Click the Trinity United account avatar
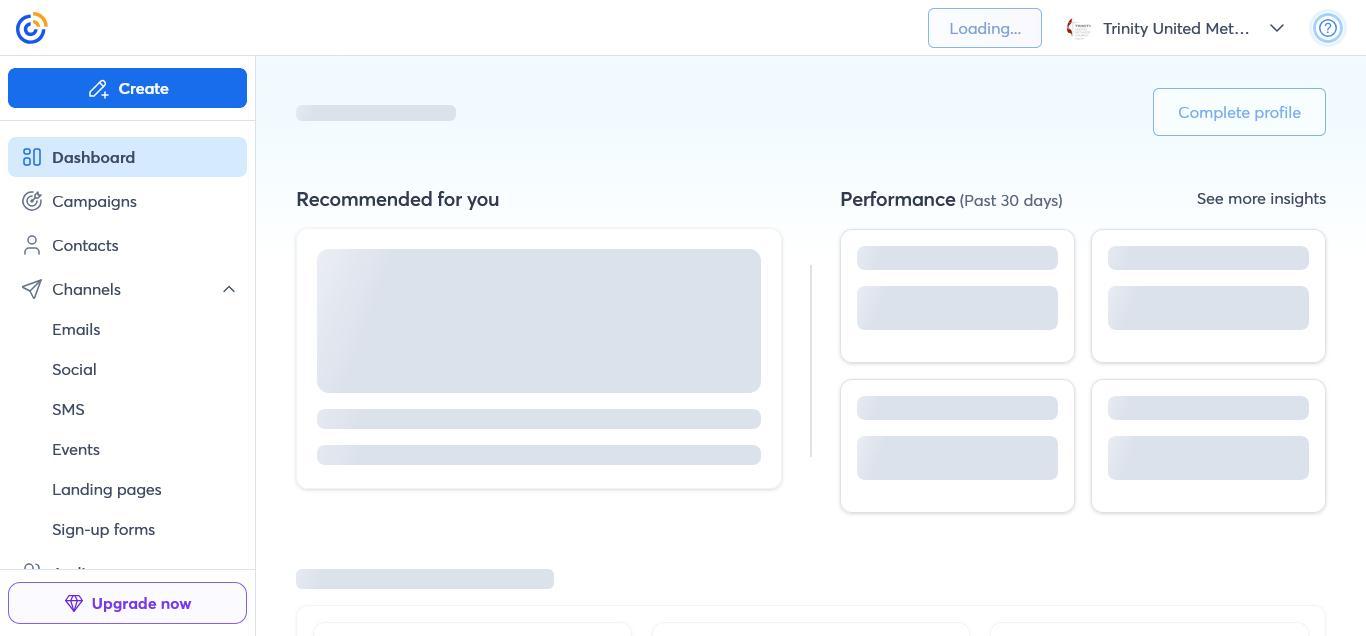The image size is (1366, 636). 1079,28
